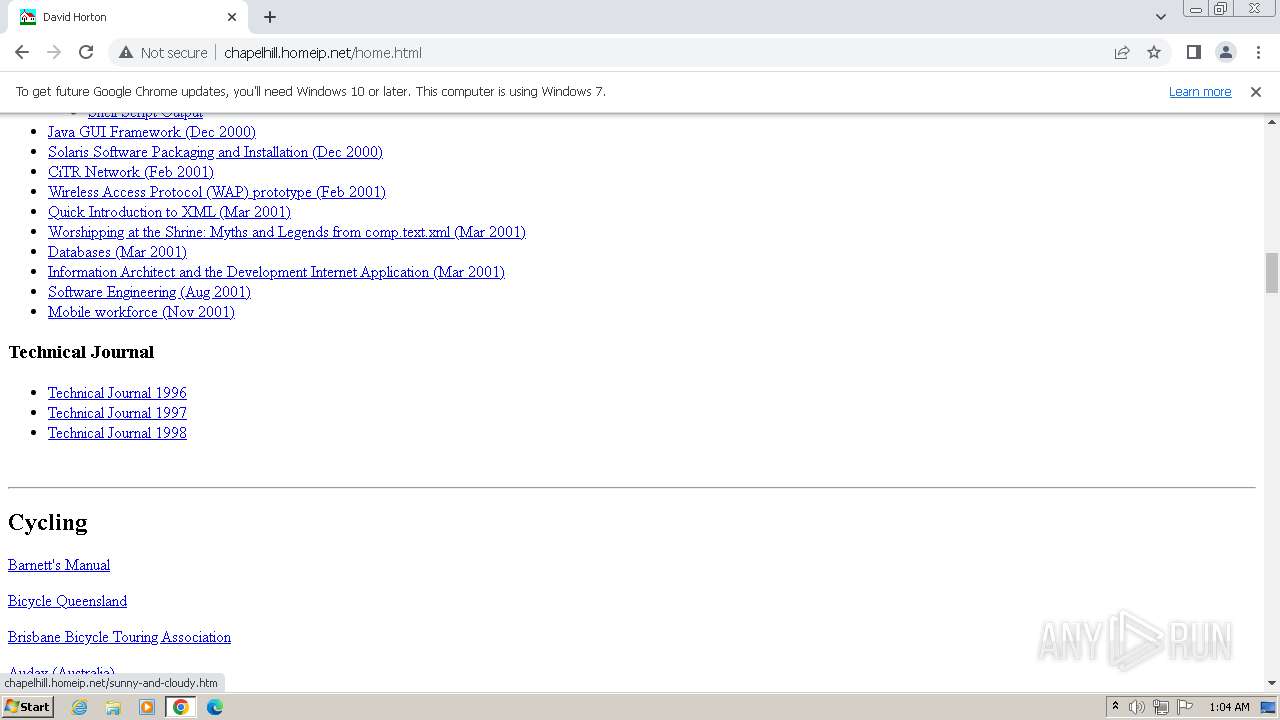This screenshot has height=720, width=1280.
Task: Open the Chrome profile menu
Action: coord(1225,52)
